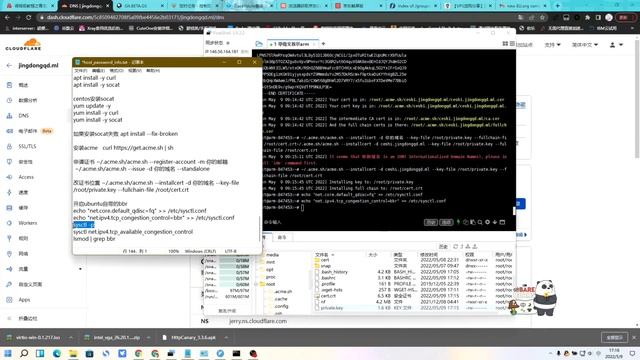Click the settings gear icon in FinalShell terminal toolbar
The width and height of the screenshot is (640, 360).
click(x=487, y=222)
